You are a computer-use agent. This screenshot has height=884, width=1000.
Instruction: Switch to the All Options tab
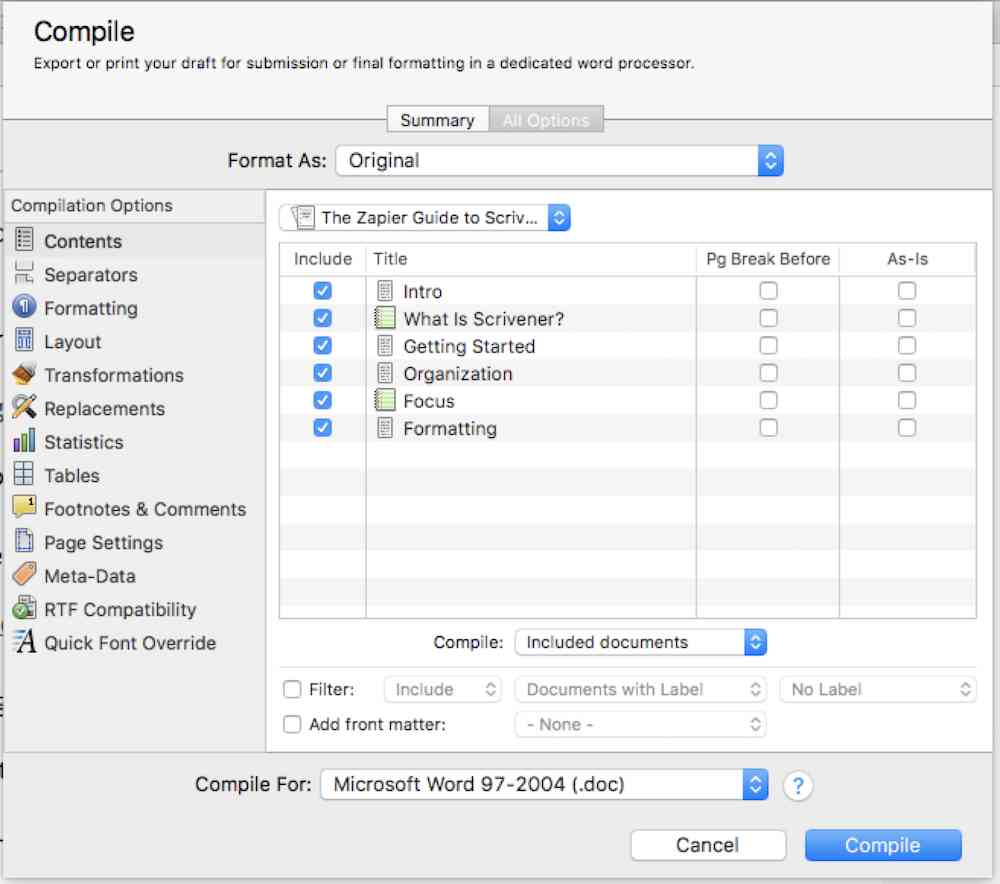point(546,120)
